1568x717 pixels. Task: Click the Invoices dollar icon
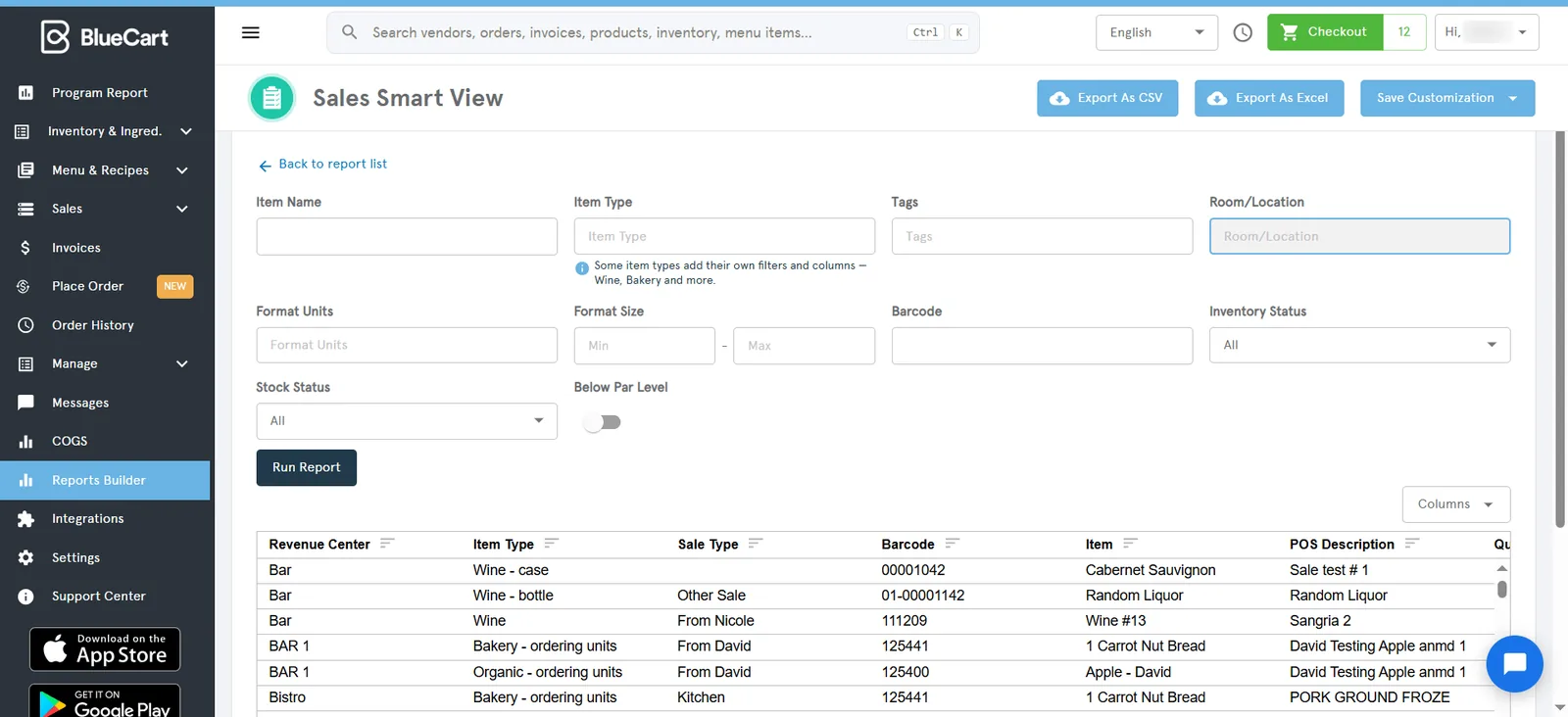point(26,248)
